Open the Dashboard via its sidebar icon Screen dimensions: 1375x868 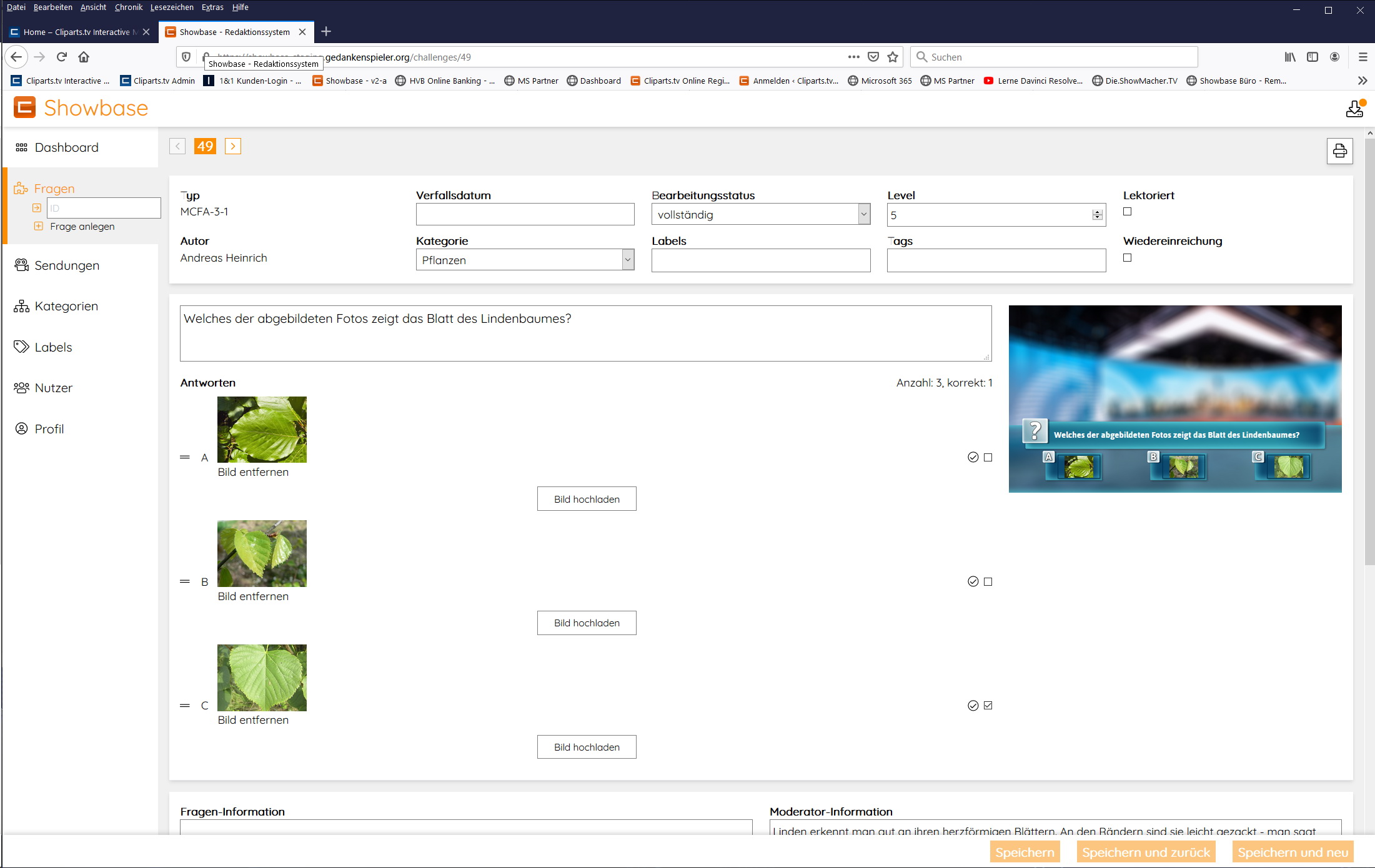[x=21, y=147]
